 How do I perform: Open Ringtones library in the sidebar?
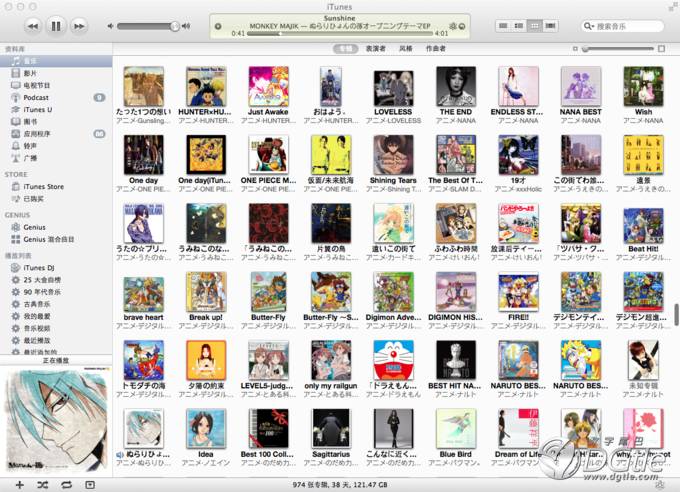56,146
